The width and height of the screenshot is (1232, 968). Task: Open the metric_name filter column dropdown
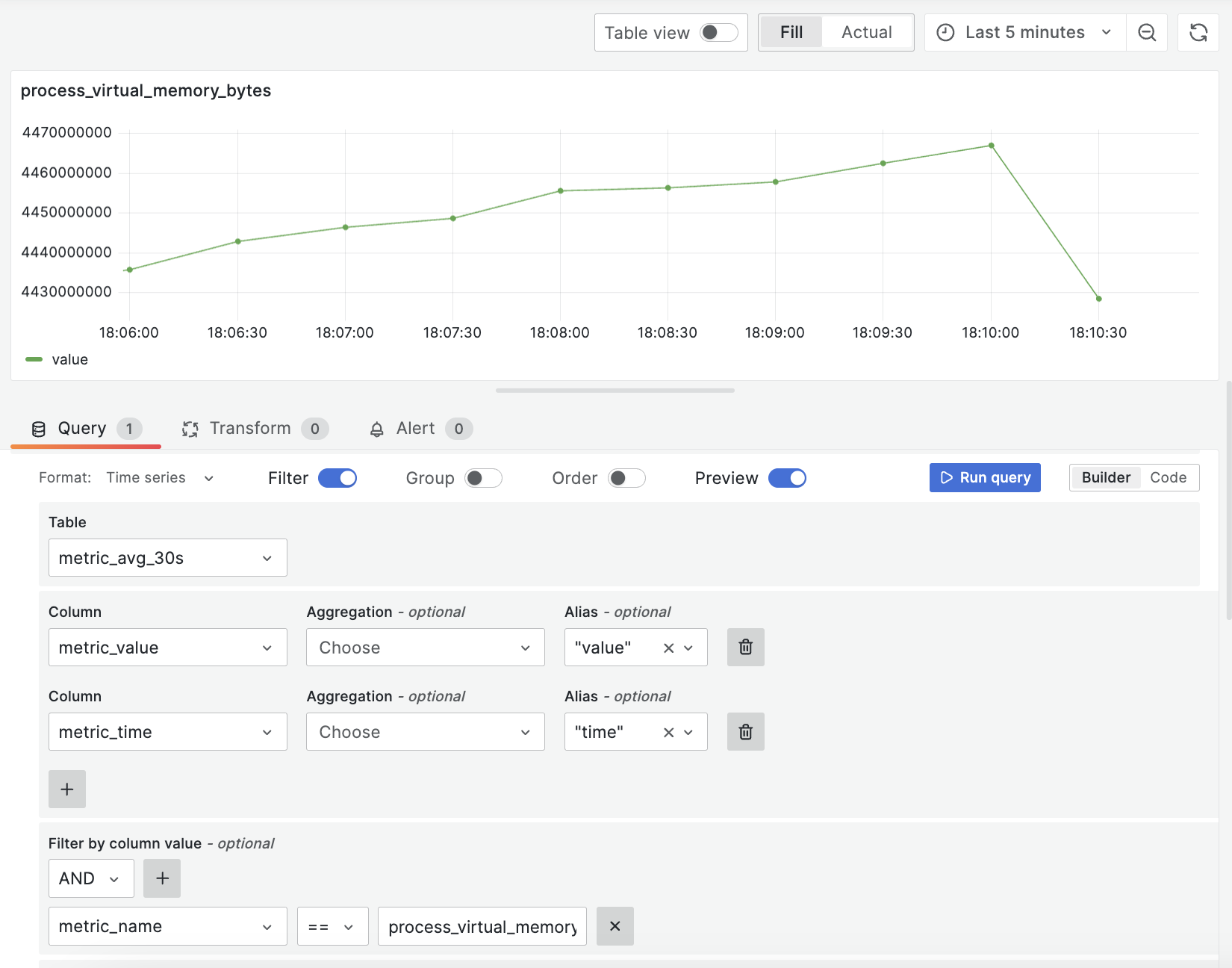click(168, 926)
